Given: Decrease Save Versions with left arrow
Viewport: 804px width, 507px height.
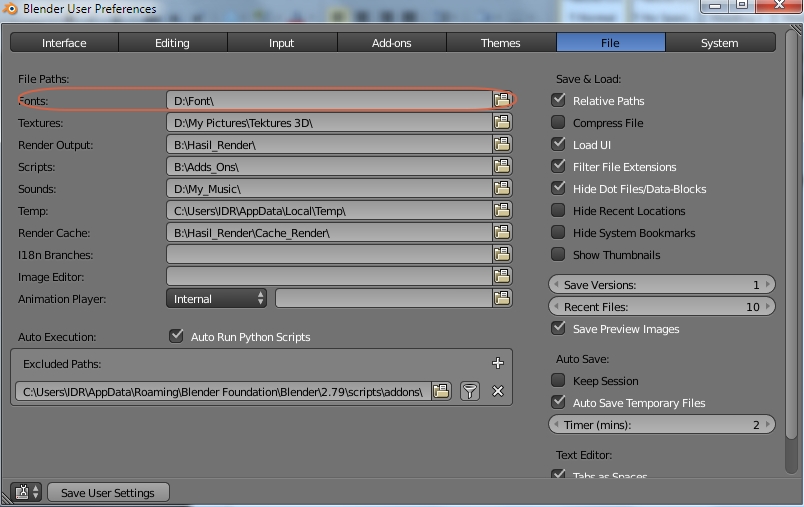Looking at the screenshot, I should click(x=556, y=284).
